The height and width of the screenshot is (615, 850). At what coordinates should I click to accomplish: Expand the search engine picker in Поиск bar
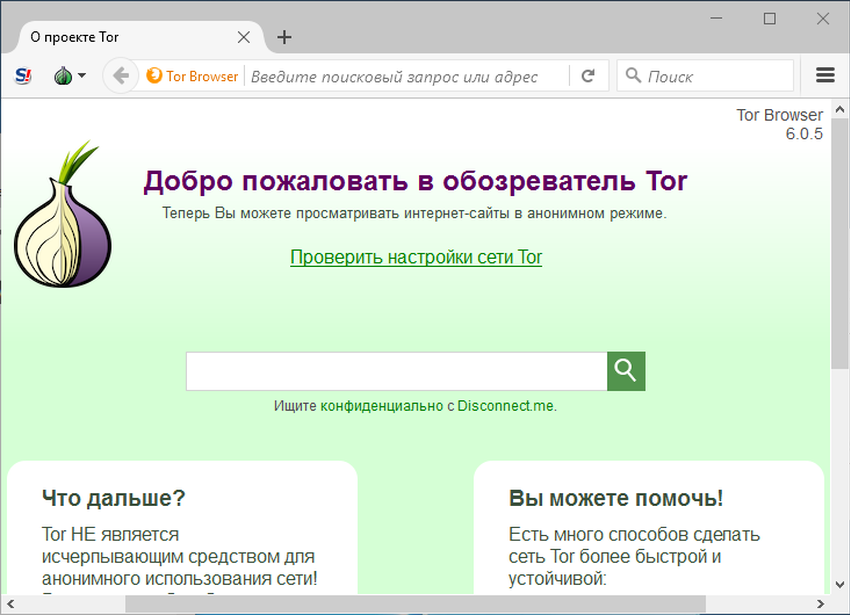coord(633,75)
